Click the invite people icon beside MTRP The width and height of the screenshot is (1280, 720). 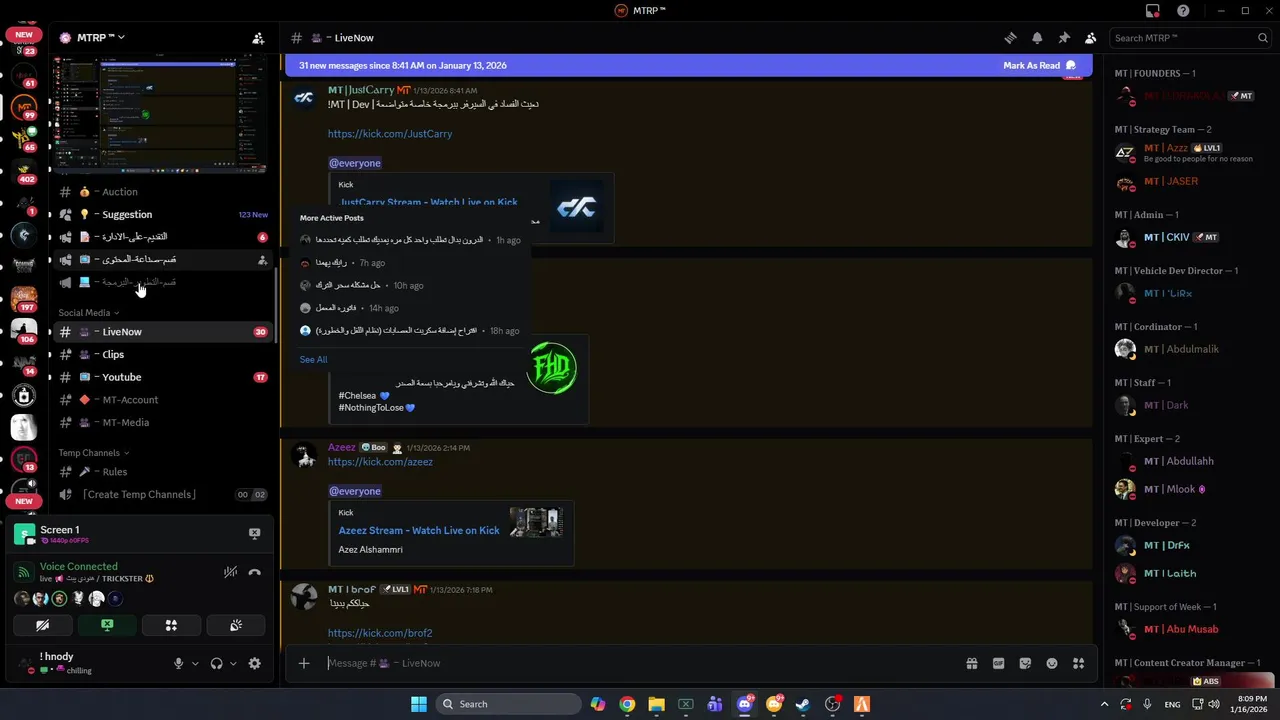(258, 38)
